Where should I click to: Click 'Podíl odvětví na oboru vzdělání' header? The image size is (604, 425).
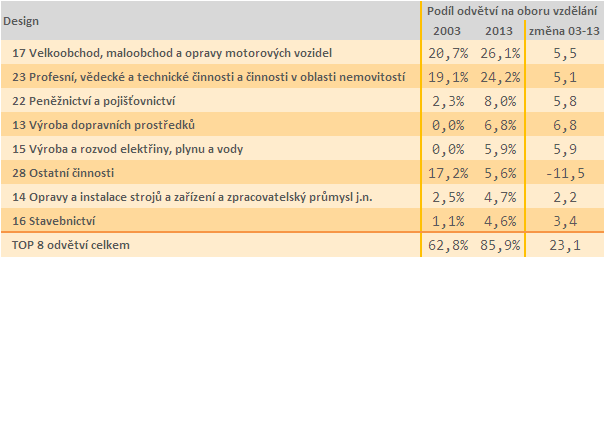(x=512, y=11)
